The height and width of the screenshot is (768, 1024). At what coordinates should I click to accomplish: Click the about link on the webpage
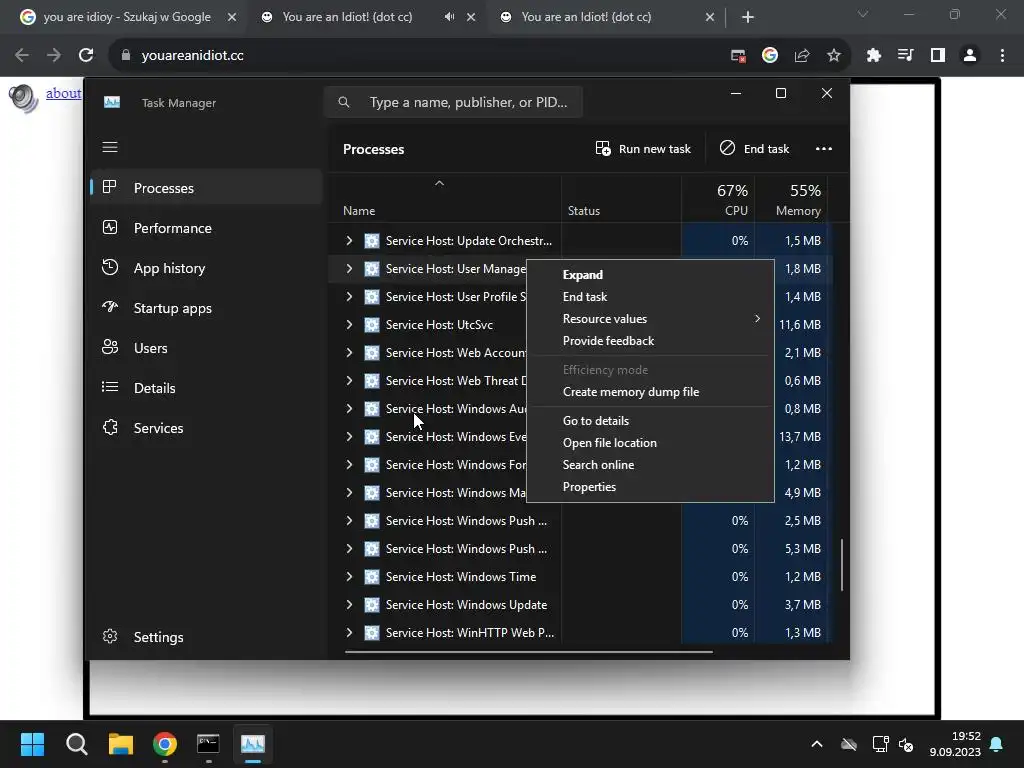tap(63, 93)
